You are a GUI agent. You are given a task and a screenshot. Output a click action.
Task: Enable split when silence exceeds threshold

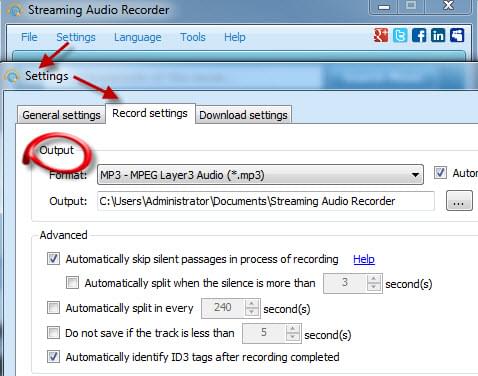point(72,283)
